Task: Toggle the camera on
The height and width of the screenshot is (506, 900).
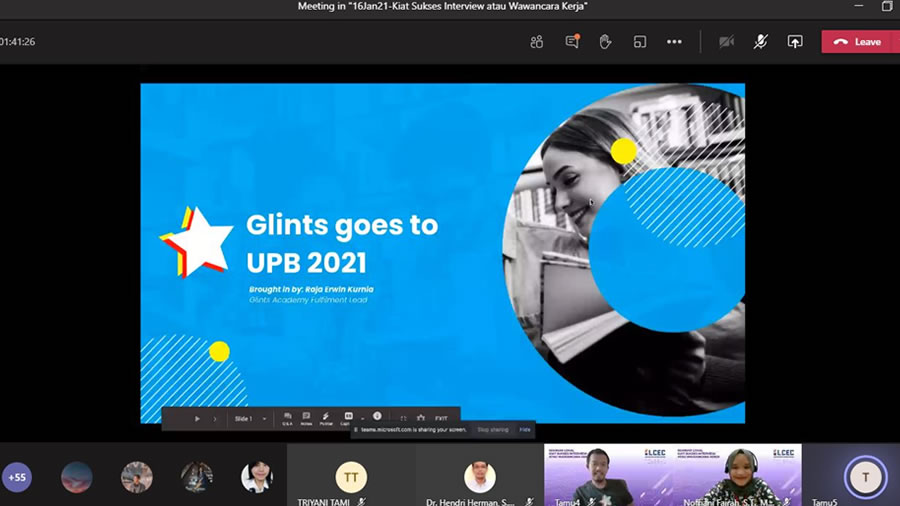Action: (x=727, y=42)
